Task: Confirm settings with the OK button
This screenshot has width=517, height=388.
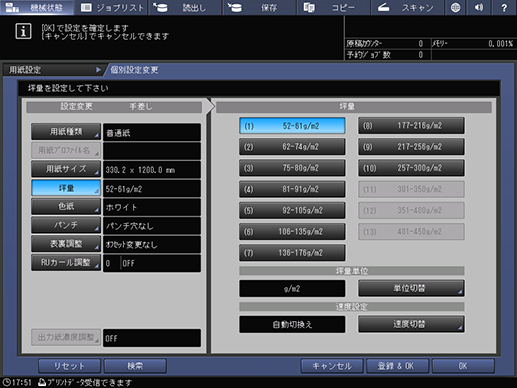Action: (x=463, y=366)
